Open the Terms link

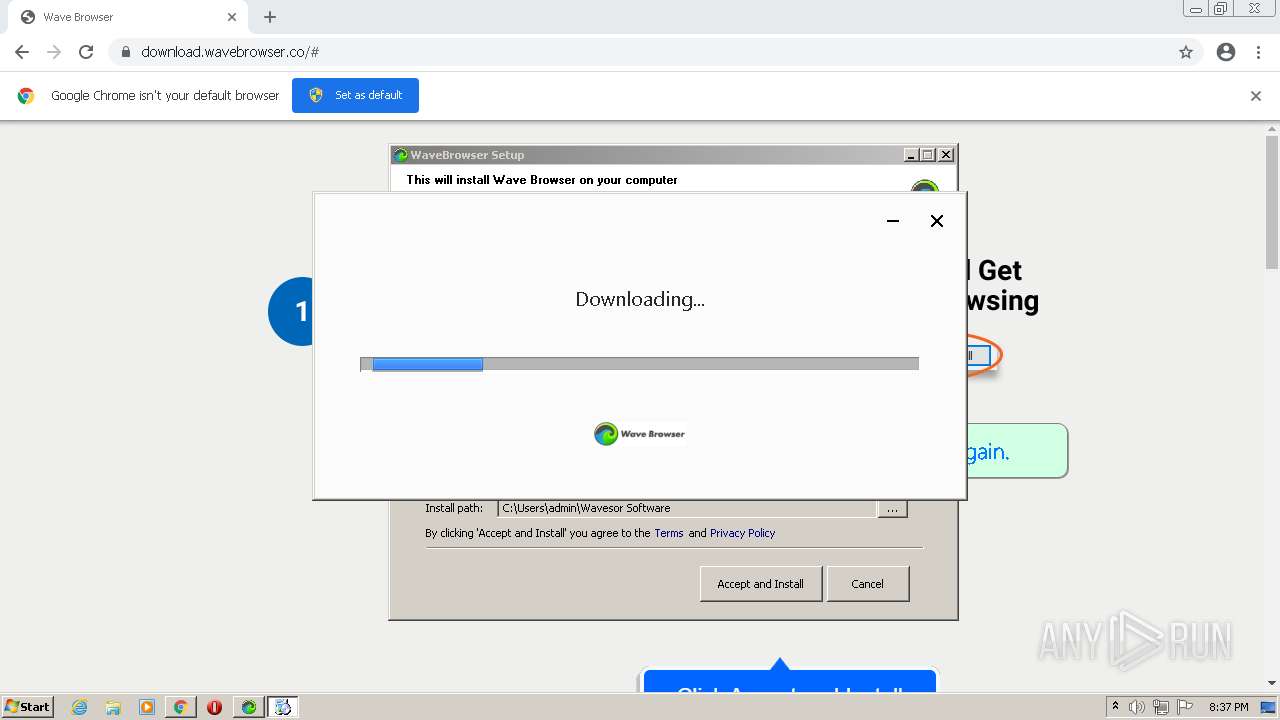(x=669, y=533)
